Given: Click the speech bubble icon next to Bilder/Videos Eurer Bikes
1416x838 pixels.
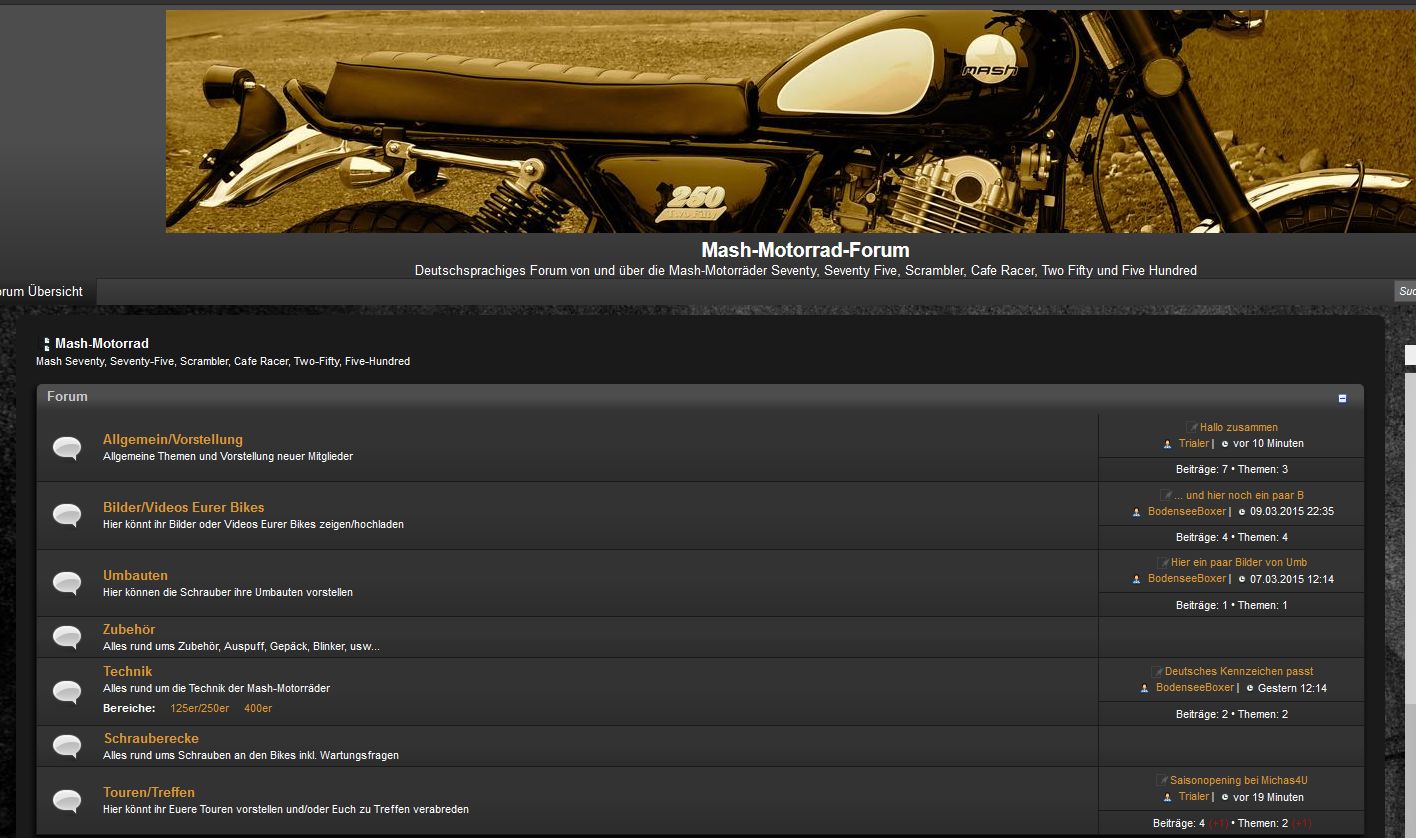Looking at the screenshot, I should coord(67,515).
